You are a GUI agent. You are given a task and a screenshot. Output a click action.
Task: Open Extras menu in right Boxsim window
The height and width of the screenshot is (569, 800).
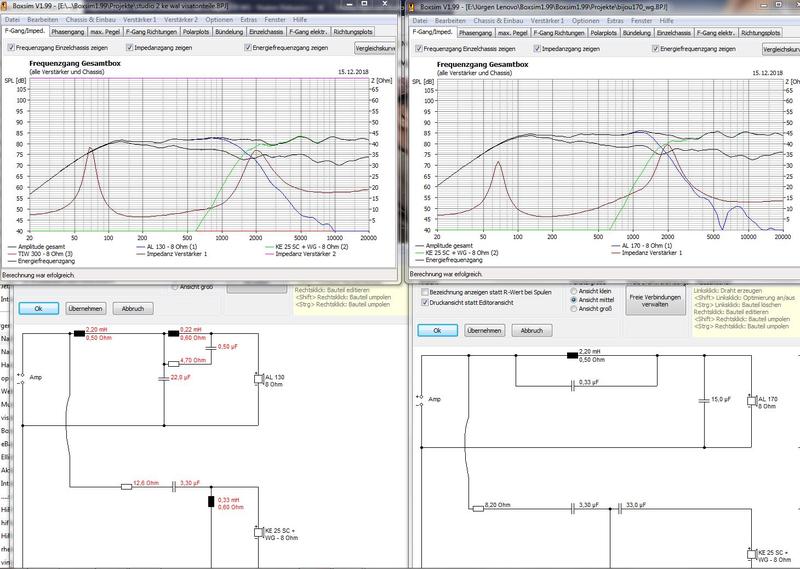pyautogui.click(x=615, y=20)
